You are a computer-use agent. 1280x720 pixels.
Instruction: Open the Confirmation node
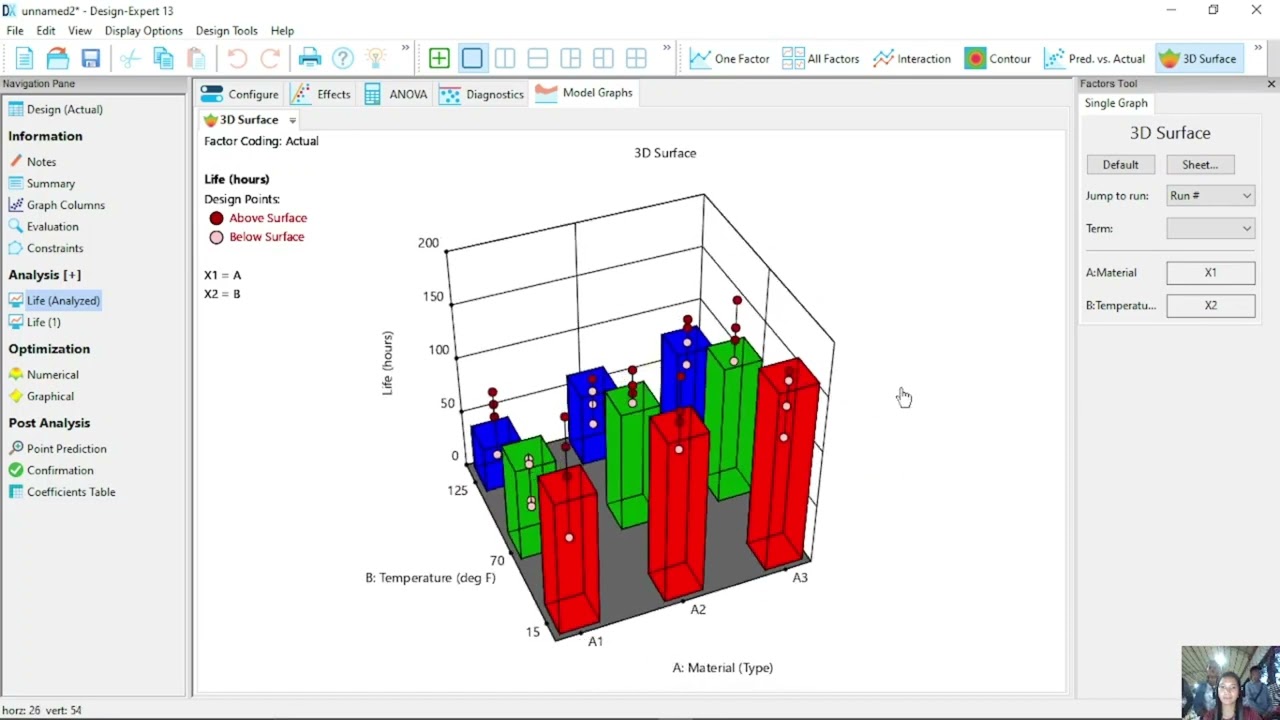52,471
